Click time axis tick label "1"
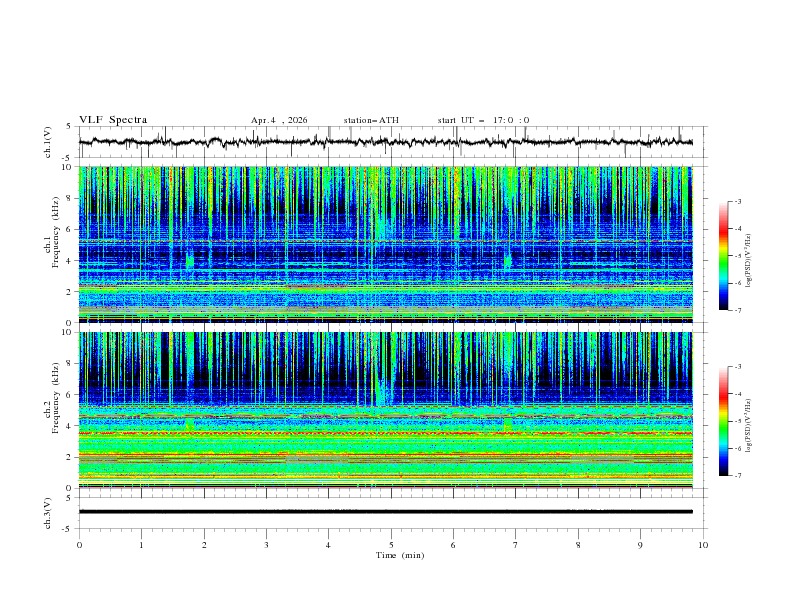 [x=141, y=545]
